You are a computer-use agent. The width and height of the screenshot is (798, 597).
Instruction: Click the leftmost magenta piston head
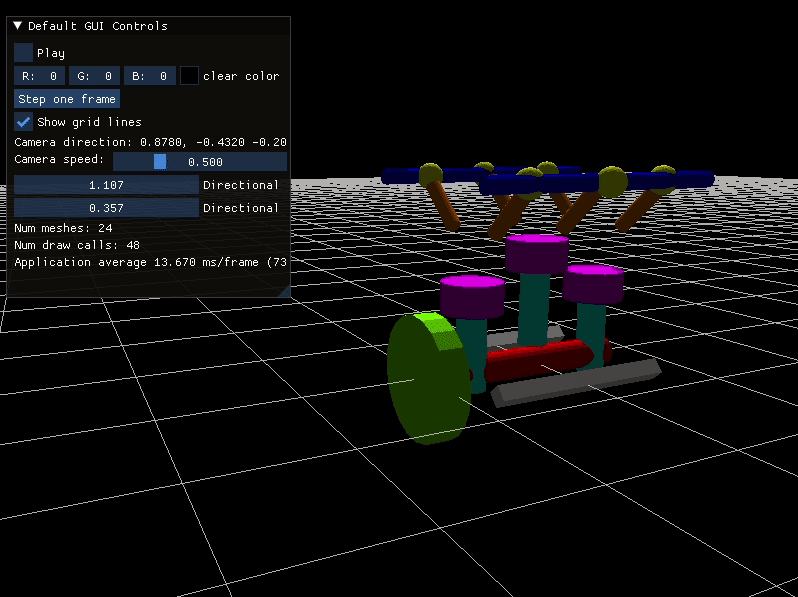(472, 295)
